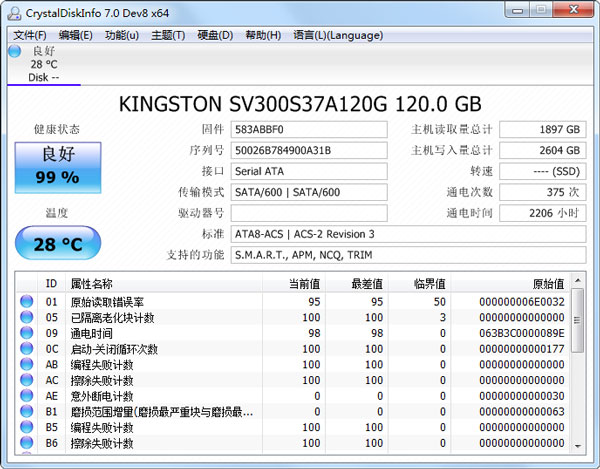600x469 pixels.
Task: Click the status icon for attribute 0C
Action: 26,348
